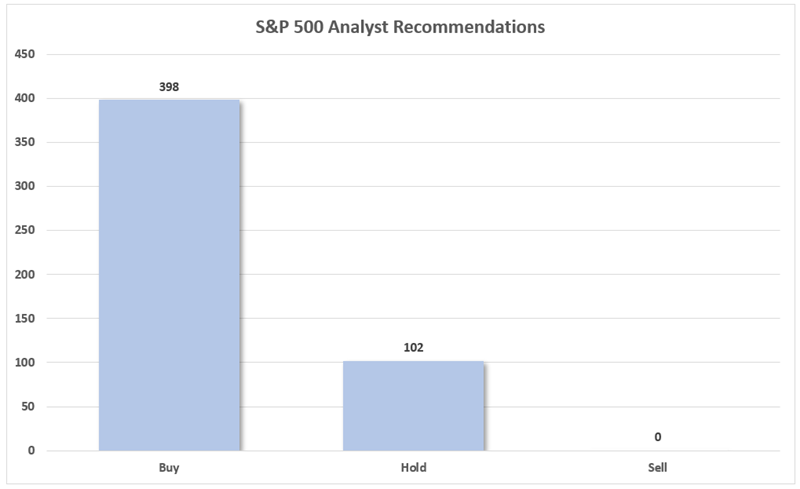
Task: Click the 300 vertical axis label
Action: coord(26,186)
